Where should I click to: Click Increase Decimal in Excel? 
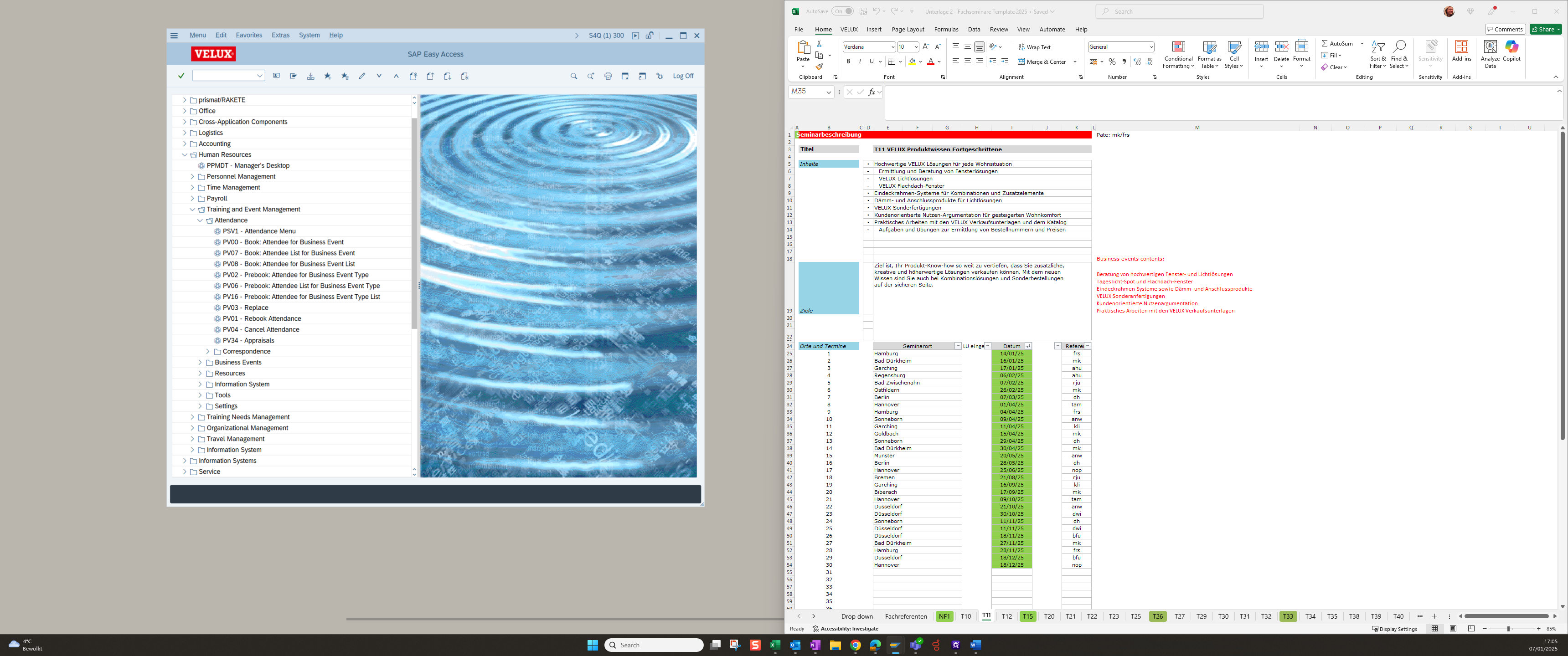1137,61
